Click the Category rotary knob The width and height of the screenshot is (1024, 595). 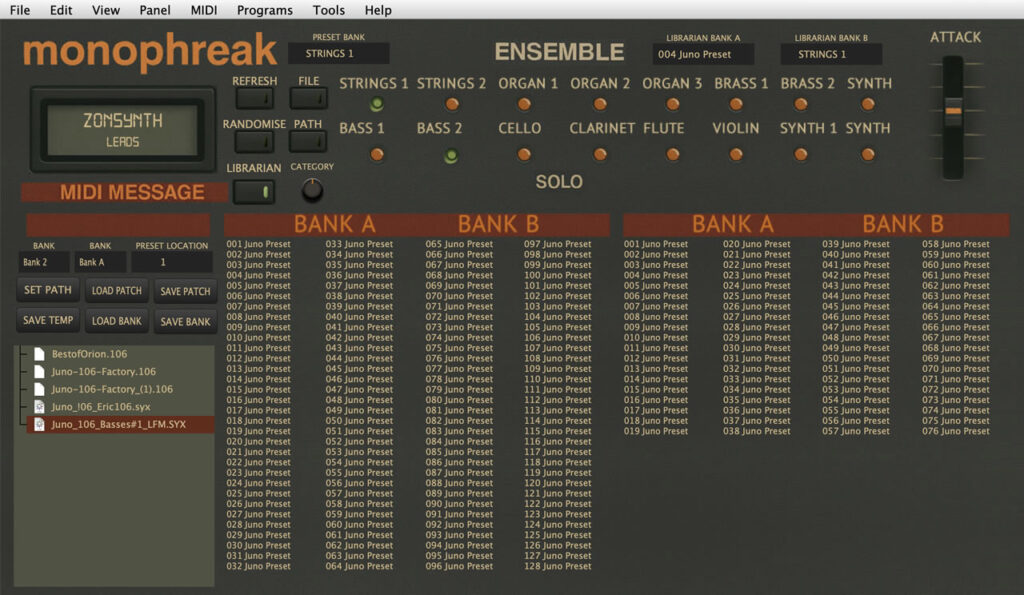313,188
